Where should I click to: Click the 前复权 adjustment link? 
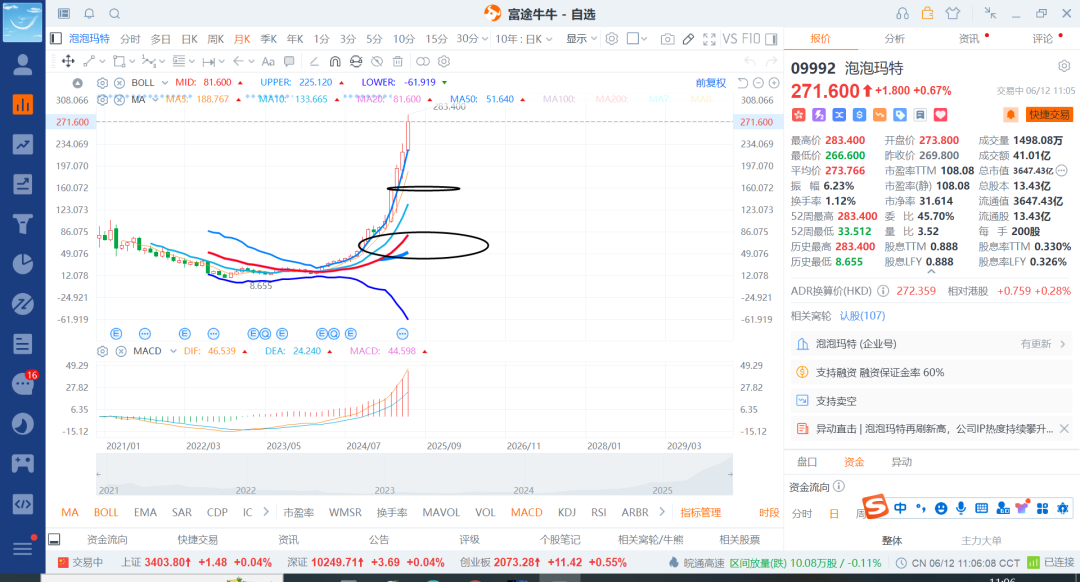pos(710,83)
